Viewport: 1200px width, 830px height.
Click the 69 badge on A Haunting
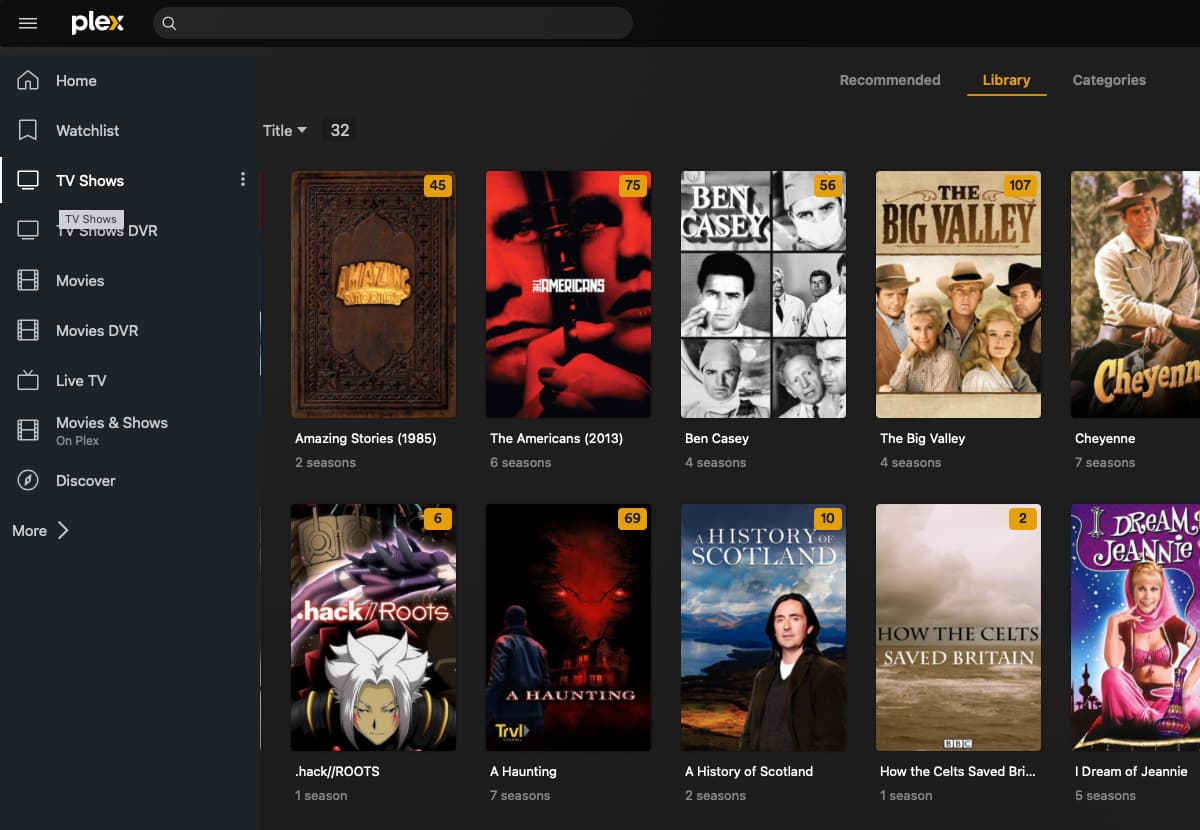tap(632, 518)
